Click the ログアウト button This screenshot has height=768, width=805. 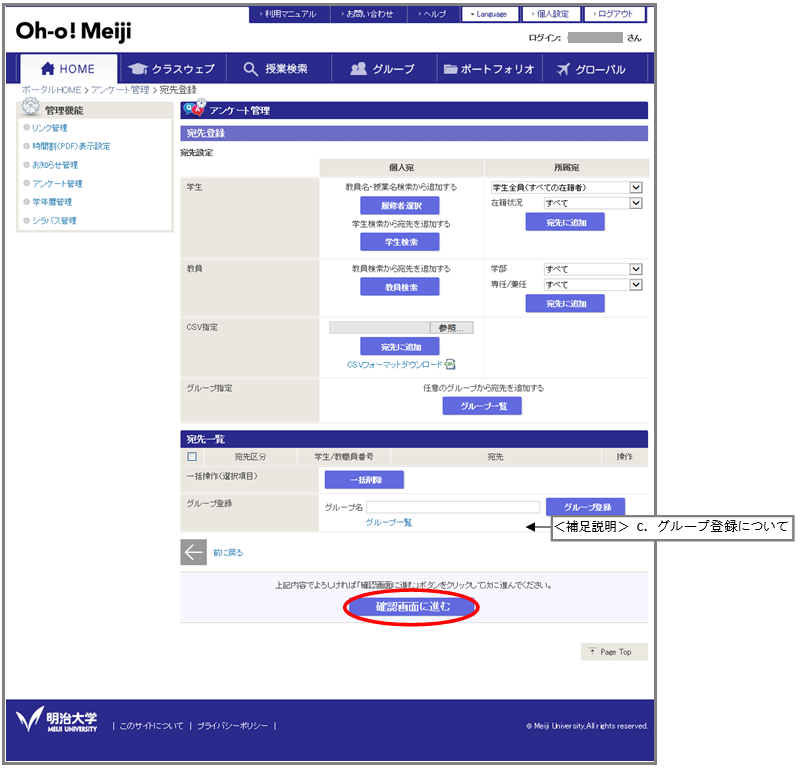pyautogui.click(x=614, y=14)
